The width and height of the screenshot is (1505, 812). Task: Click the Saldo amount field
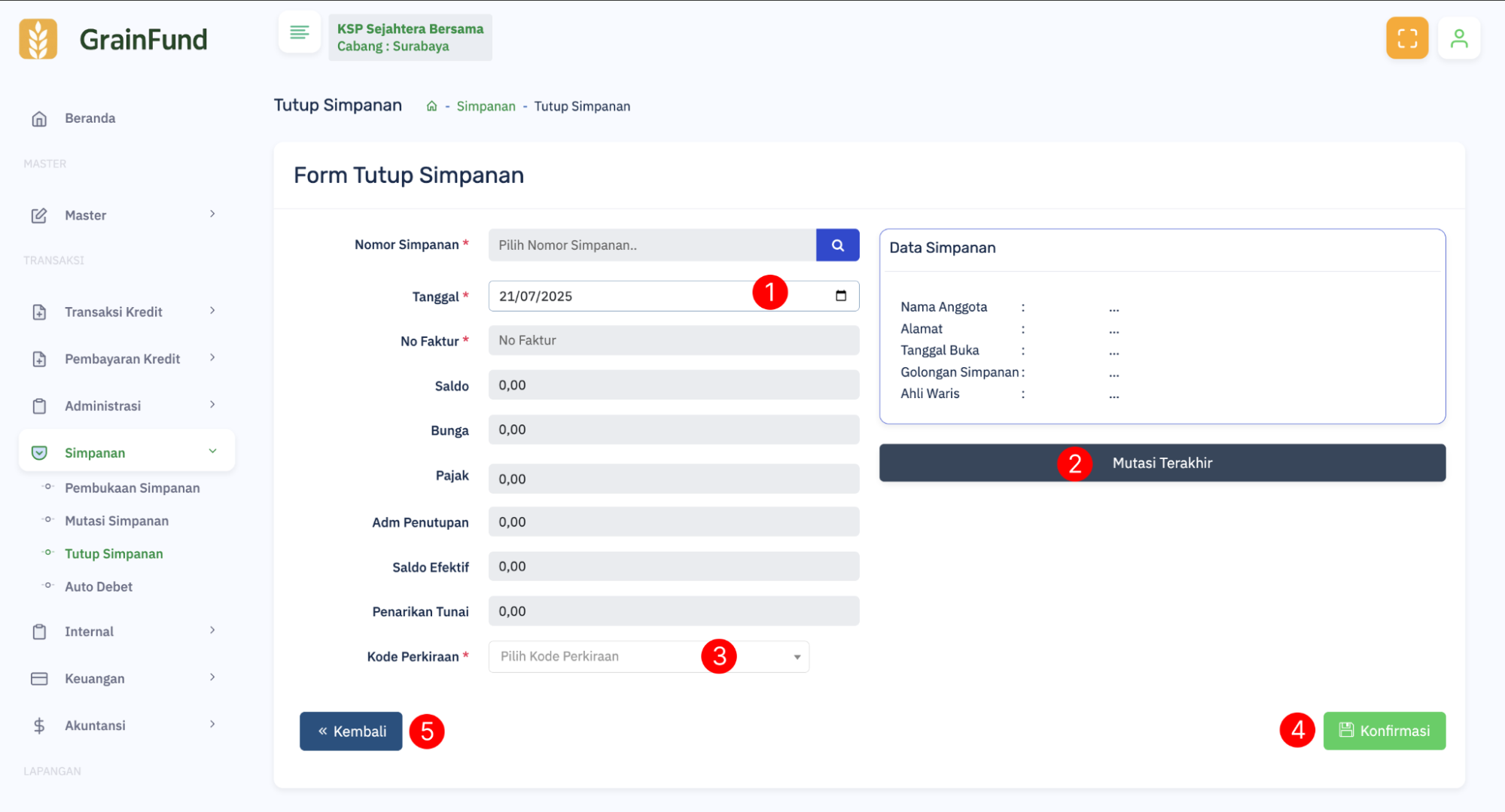tap(673, 385)
